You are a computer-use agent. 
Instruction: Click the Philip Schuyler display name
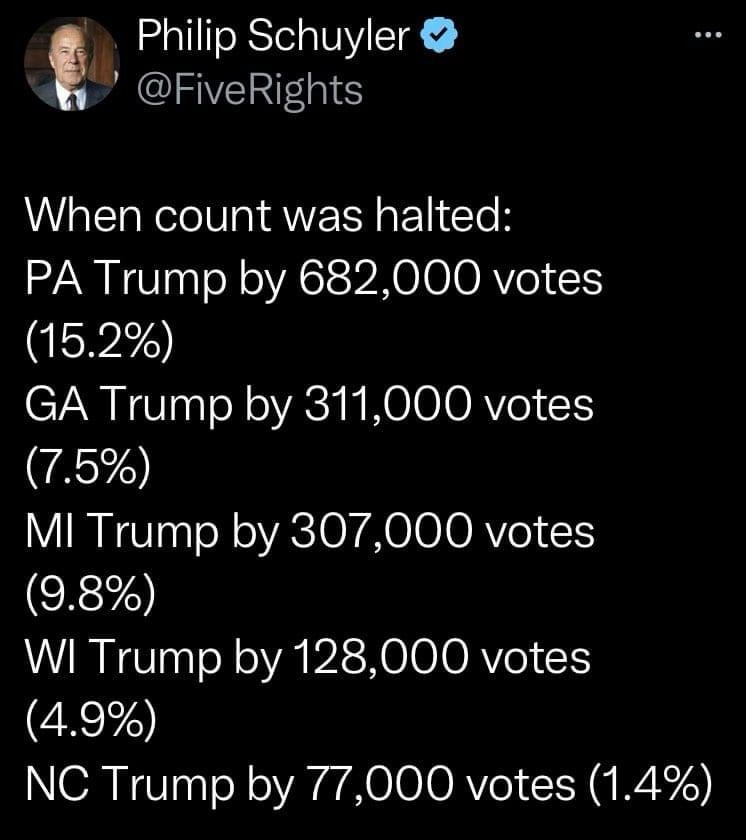pyautogui.click(x=273, y=37)
